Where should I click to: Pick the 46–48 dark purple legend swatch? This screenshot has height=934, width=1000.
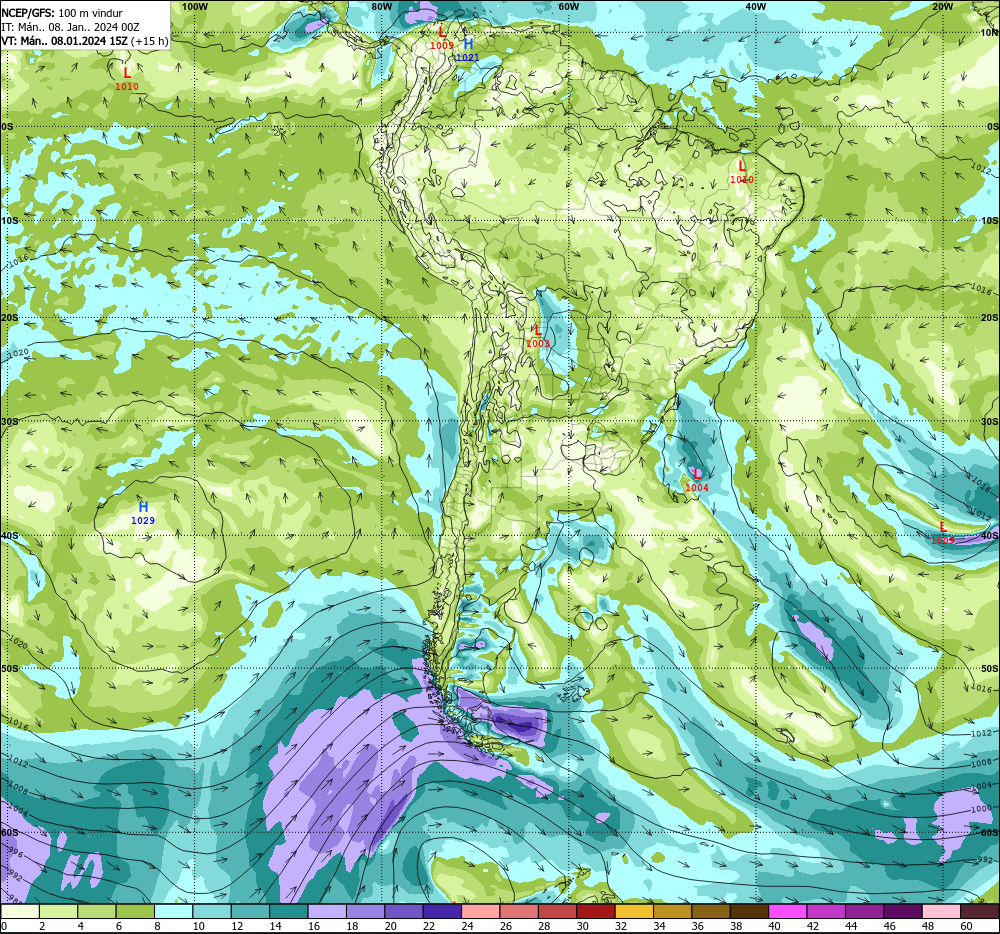point(903,911)
